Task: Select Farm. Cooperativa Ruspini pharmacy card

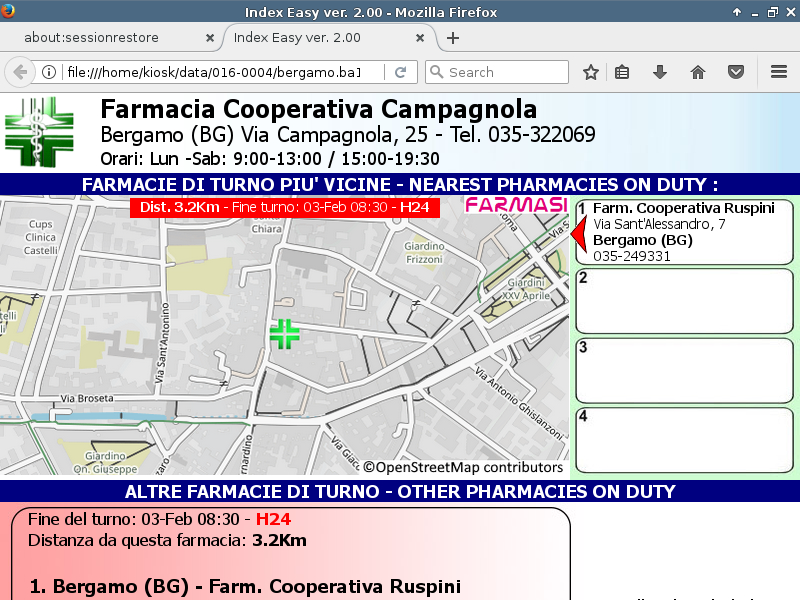Action: point(685,232)
